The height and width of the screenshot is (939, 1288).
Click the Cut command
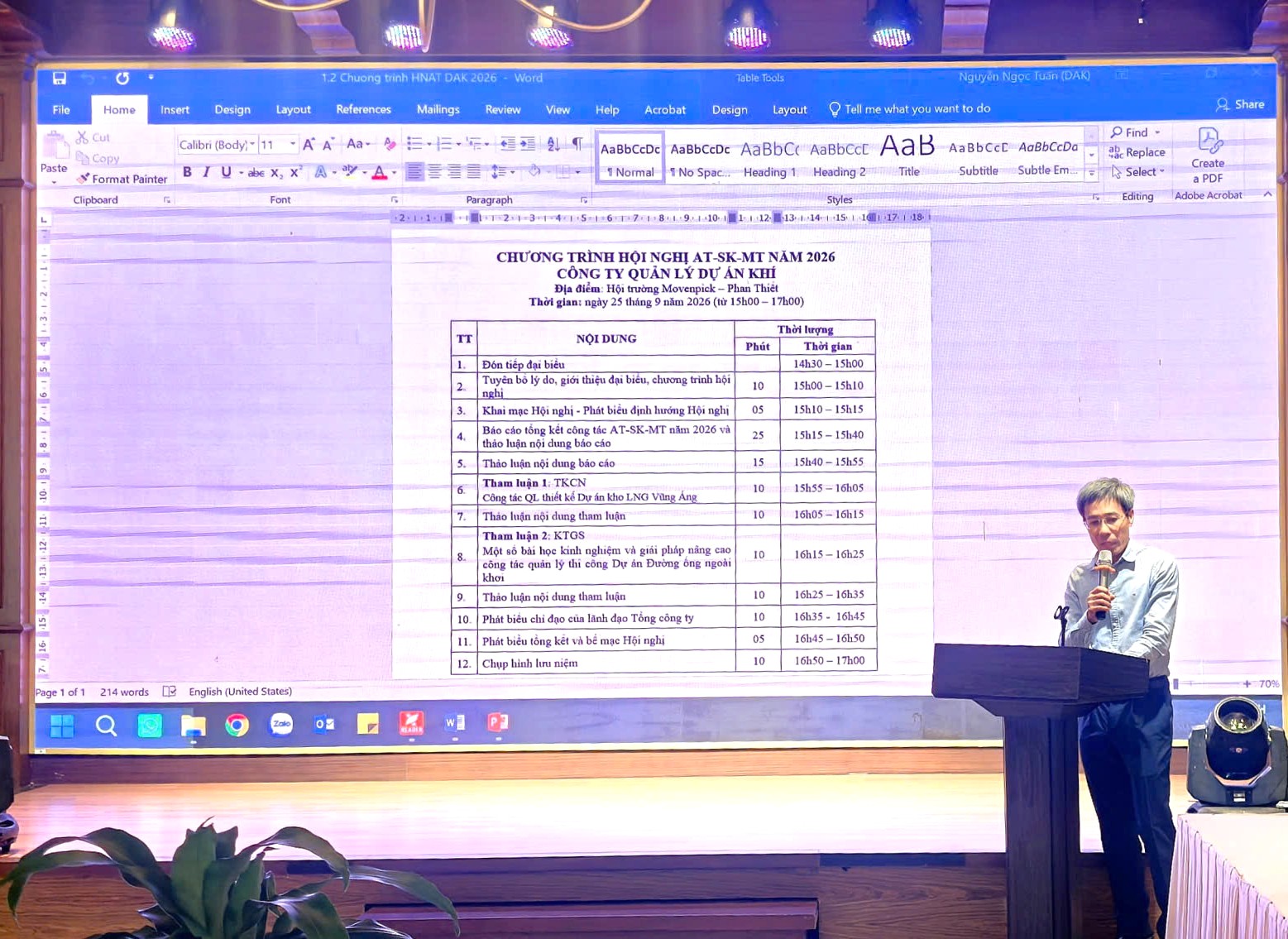pyautogui.click(x=93, y=137)
